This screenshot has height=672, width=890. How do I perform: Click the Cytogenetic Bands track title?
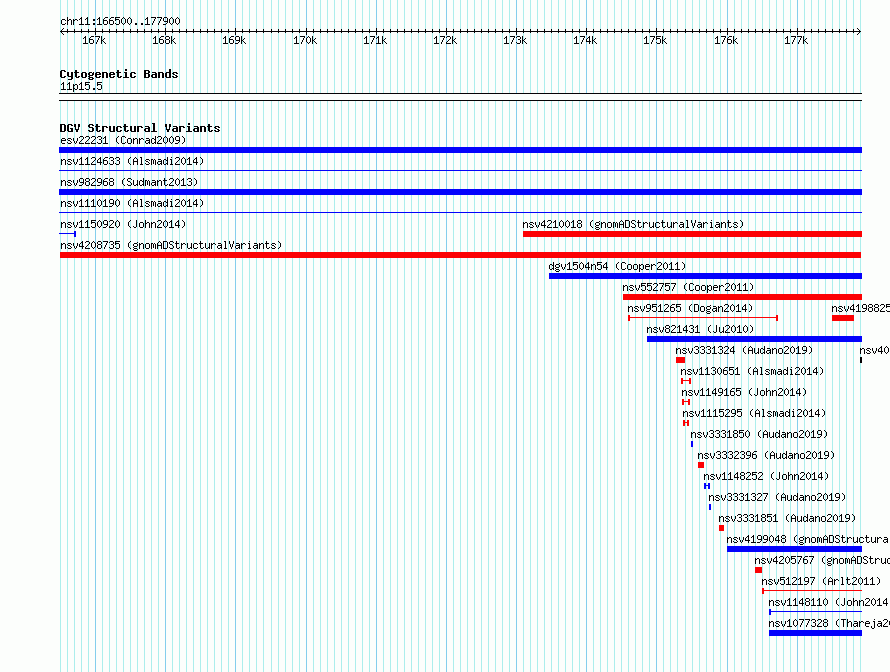click(x=119, y=74)
